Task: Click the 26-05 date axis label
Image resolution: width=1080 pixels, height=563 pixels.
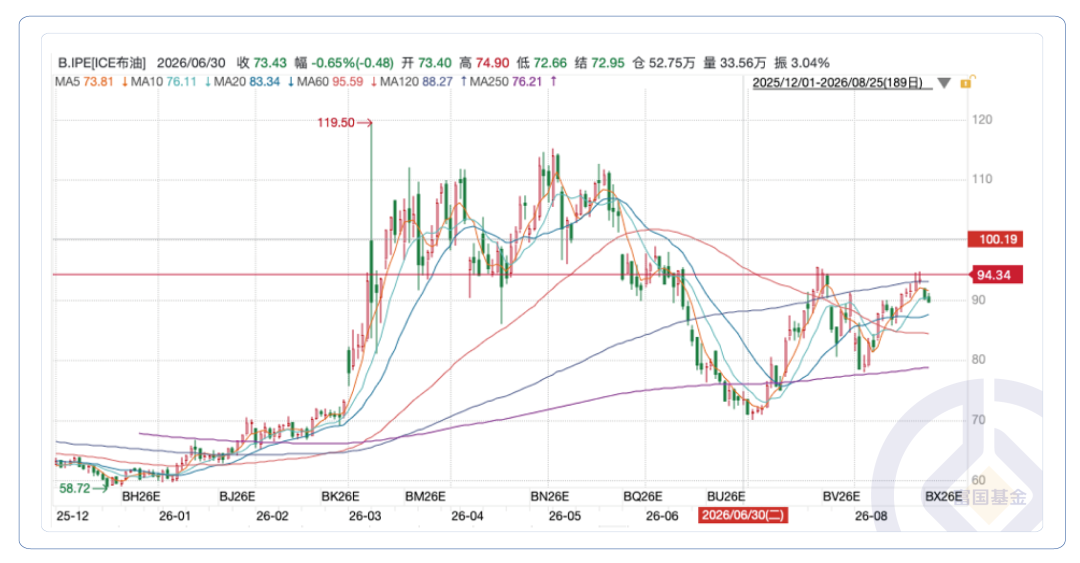Action: (565, 515)
